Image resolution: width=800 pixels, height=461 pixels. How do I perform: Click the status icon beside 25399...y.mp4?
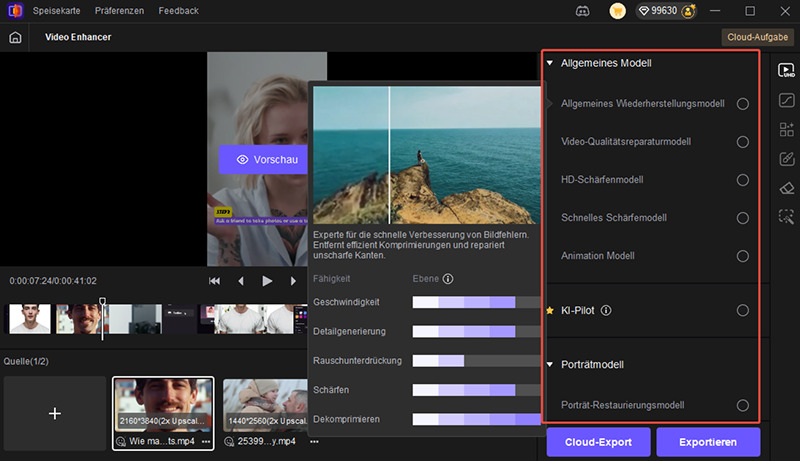pos(229,442)
